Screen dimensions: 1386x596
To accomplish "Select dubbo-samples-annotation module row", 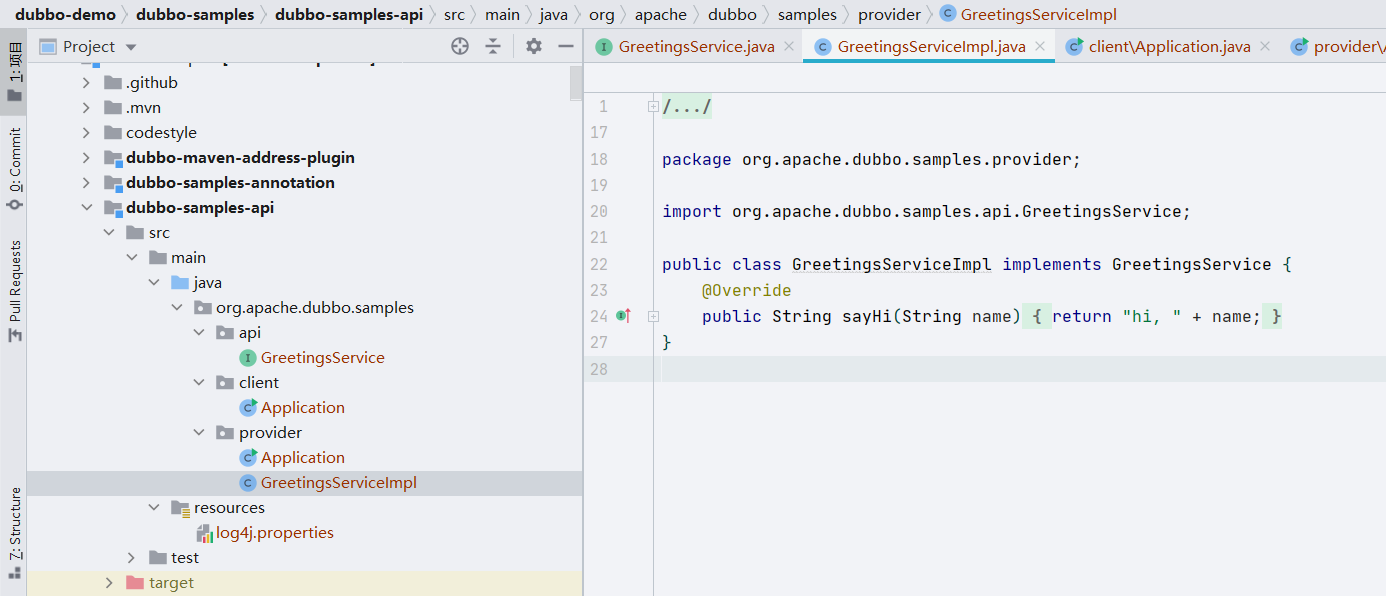I will pyautogui.click(x=304, y=182).
